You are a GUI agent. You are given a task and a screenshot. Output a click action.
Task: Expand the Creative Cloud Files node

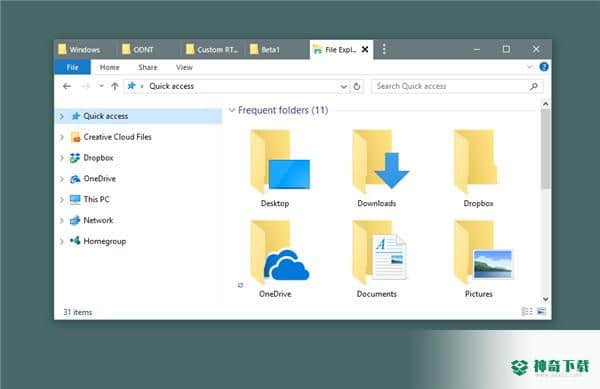62,137
